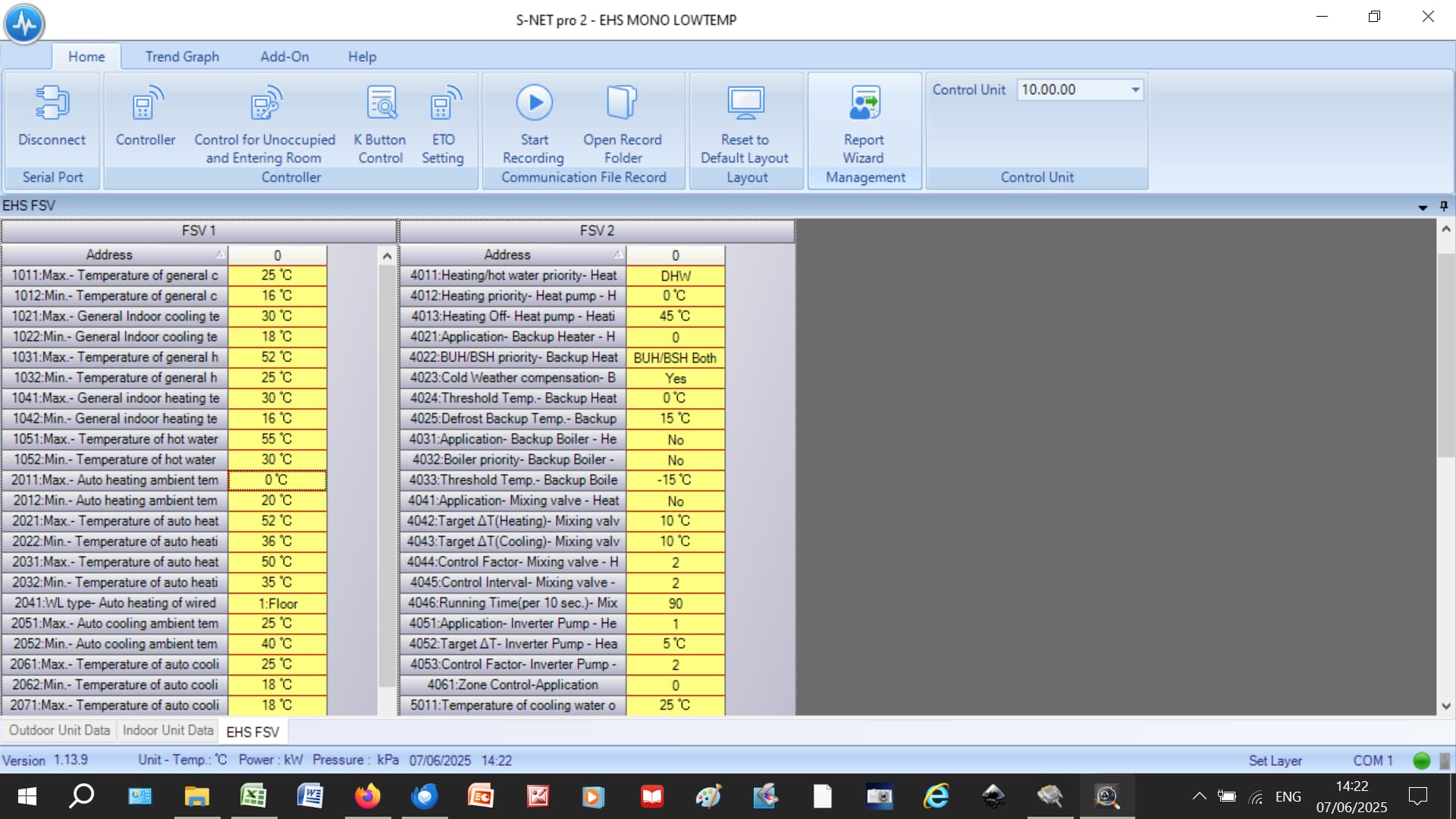The width and height of the screenshot is (1456, 819).
Task: Click FSV 1 list scroll-up arrow
Action: [387, 256]
